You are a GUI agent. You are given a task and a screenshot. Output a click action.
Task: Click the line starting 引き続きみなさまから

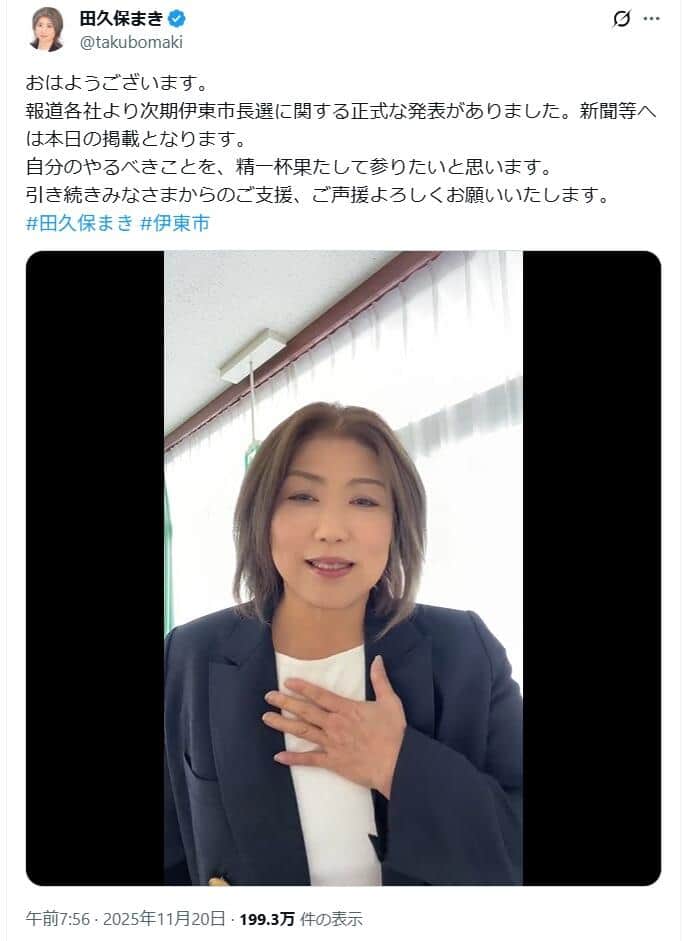pos(317,196)
